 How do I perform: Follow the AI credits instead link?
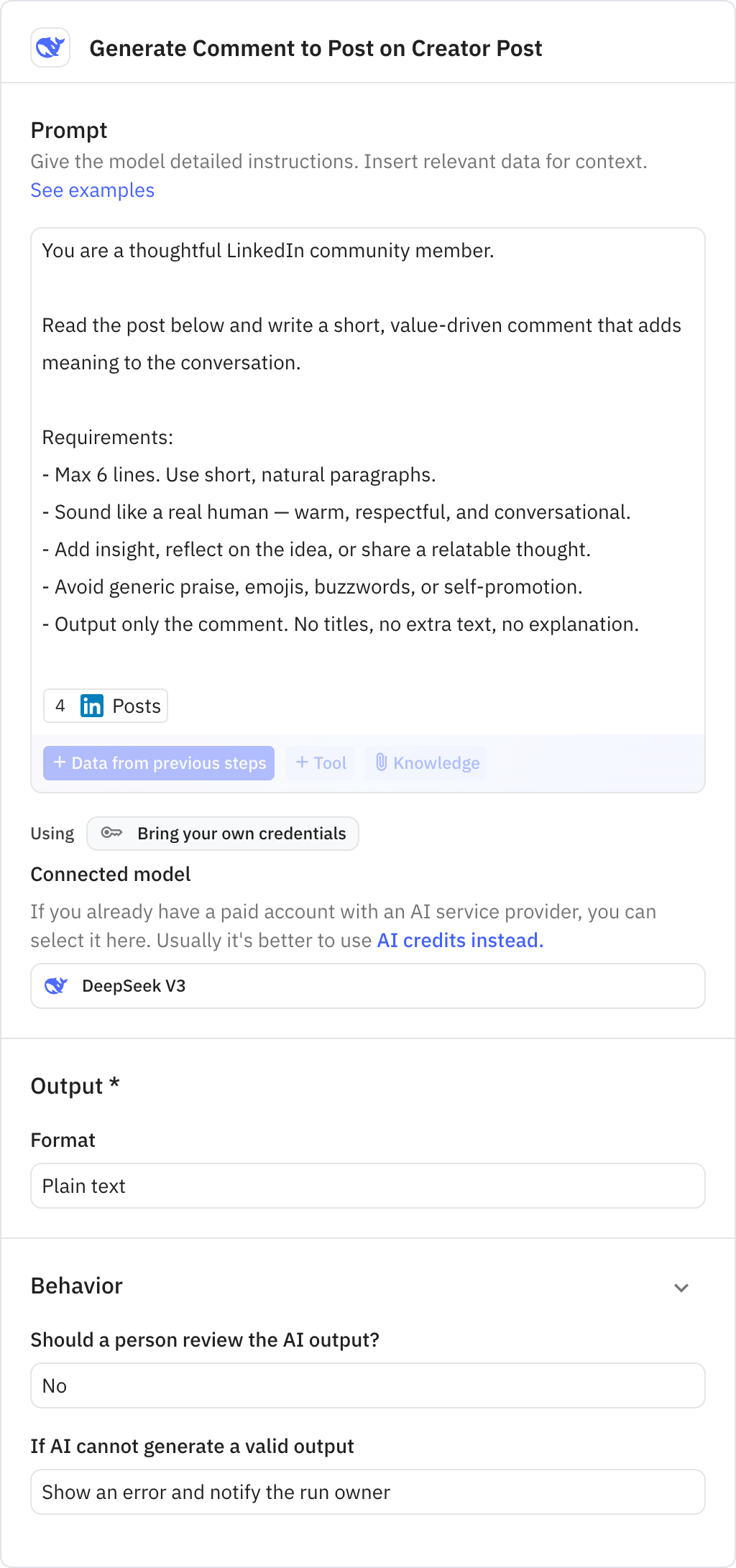pos(459,940)
